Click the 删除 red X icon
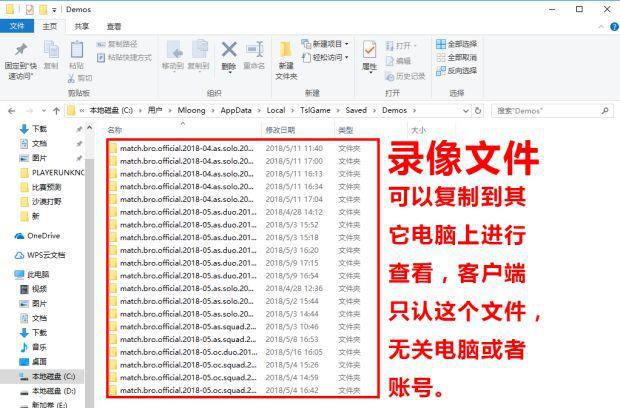620x408 pixels. coord(229,56)
